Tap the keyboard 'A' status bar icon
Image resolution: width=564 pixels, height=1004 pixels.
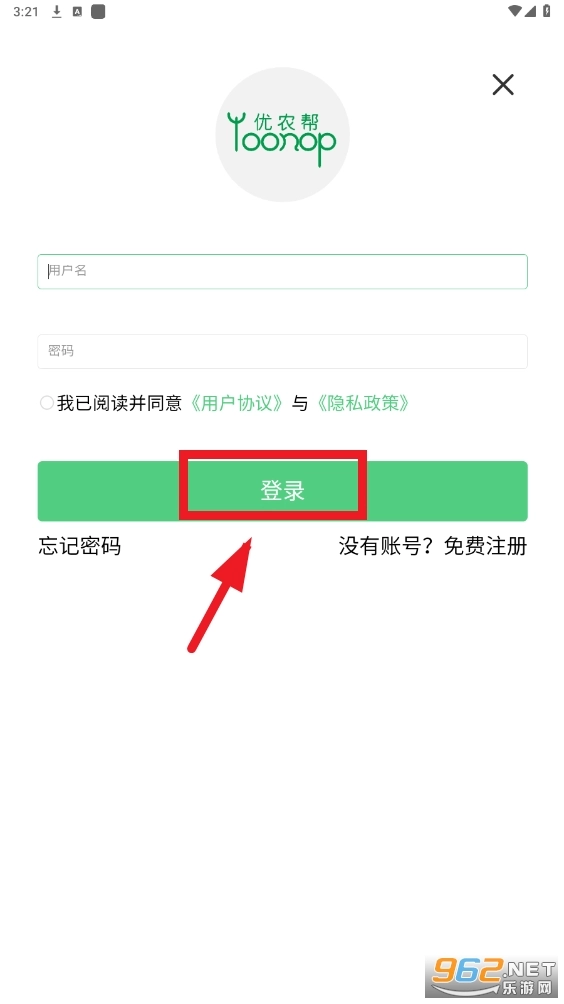77,12
